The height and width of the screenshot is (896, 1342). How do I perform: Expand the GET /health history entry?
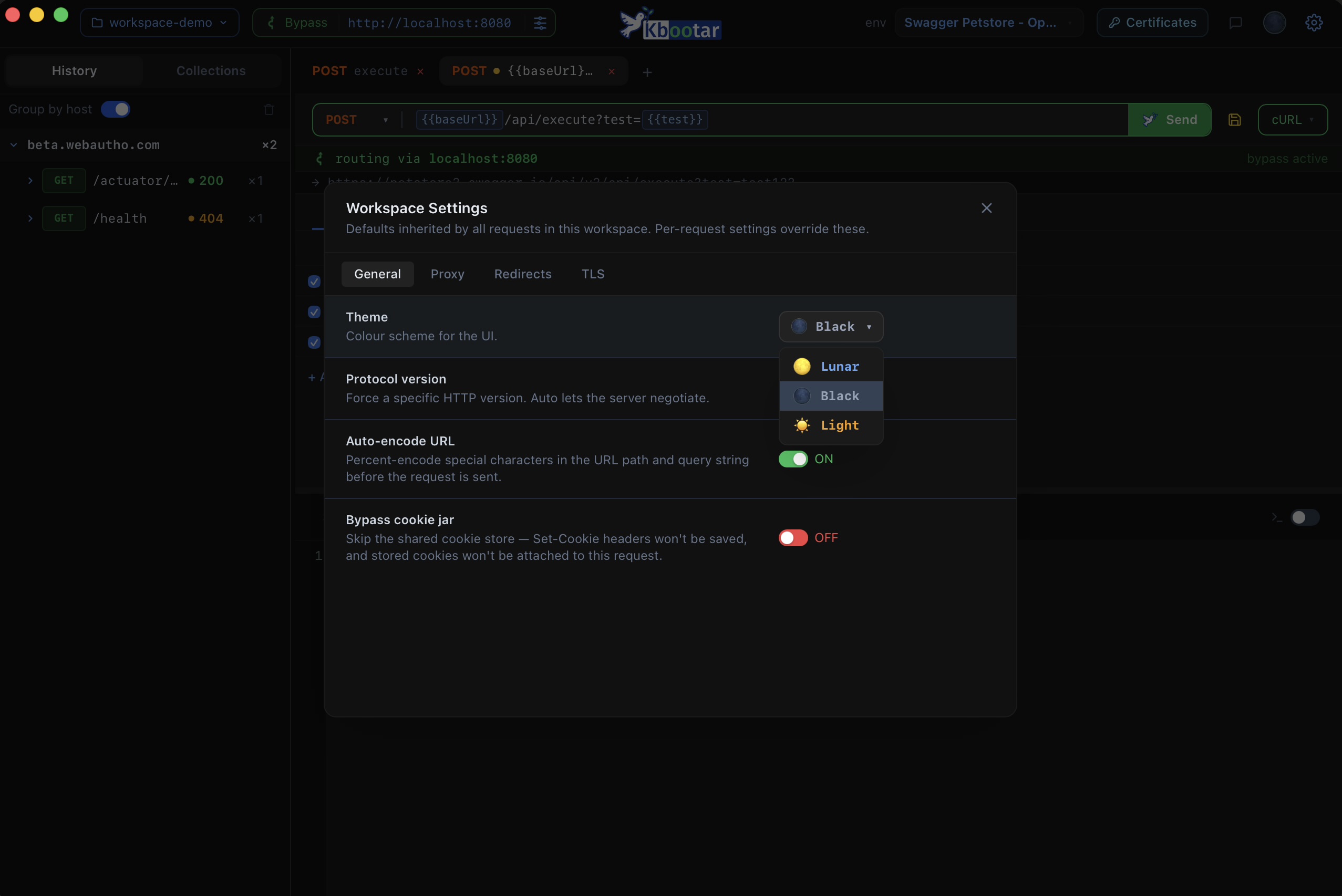point(30,218)
